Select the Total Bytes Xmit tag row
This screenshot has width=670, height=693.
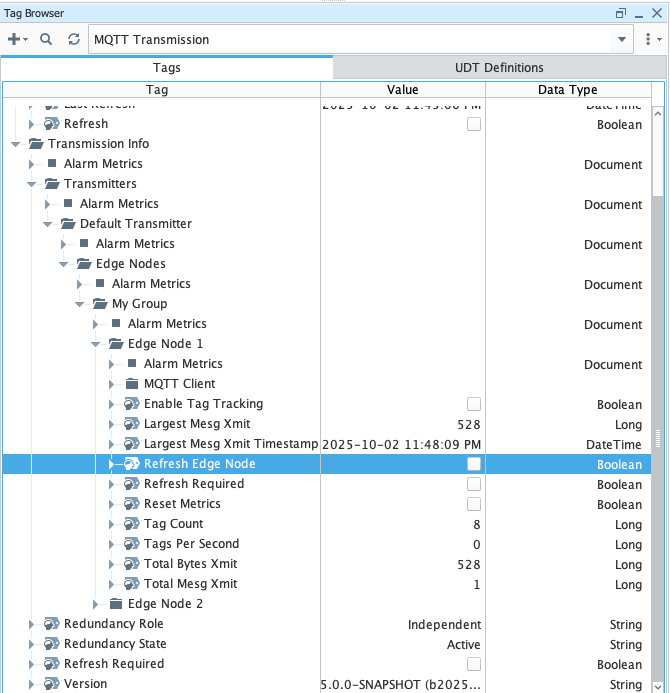190,564
